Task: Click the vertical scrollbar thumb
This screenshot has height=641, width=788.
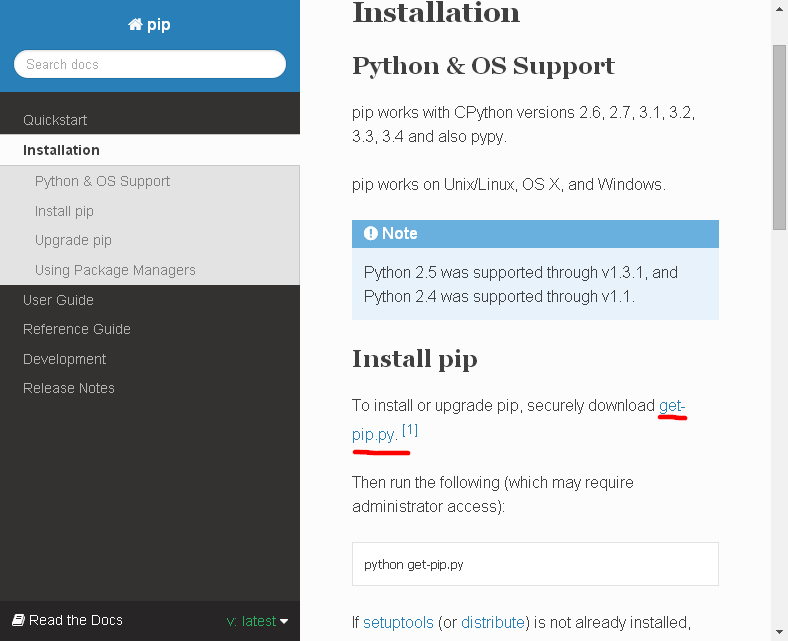Action: click(779, 137)
